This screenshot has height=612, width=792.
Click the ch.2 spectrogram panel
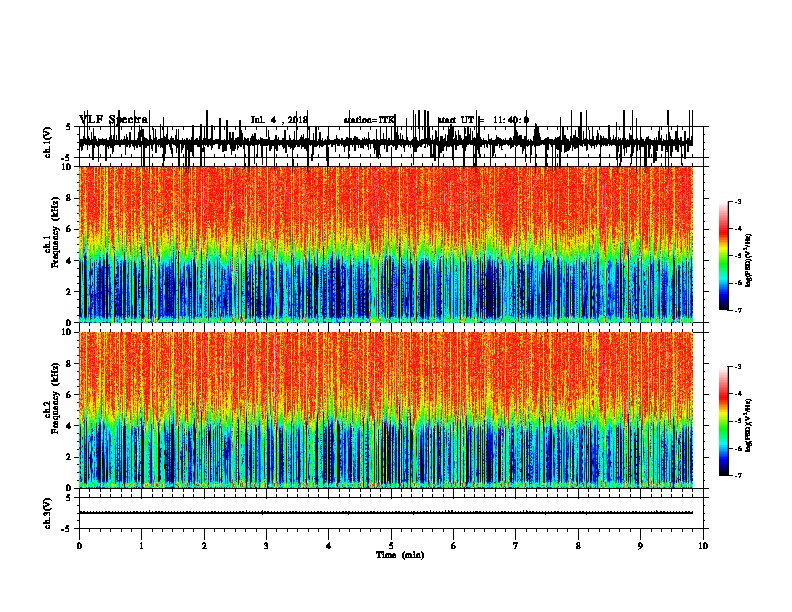coord(386,410)
